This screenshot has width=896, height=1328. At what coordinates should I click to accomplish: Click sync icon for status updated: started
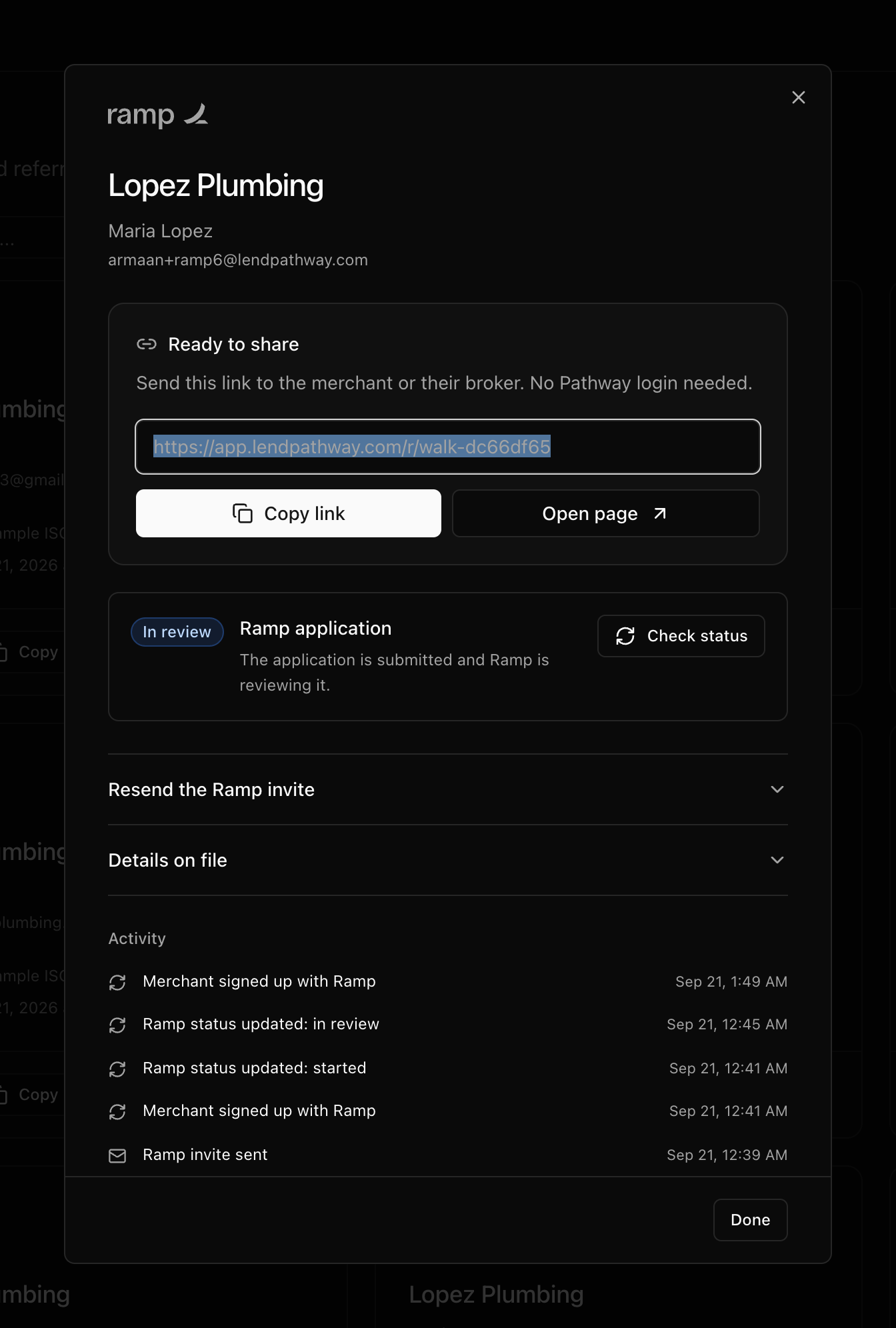(117, 1069)
